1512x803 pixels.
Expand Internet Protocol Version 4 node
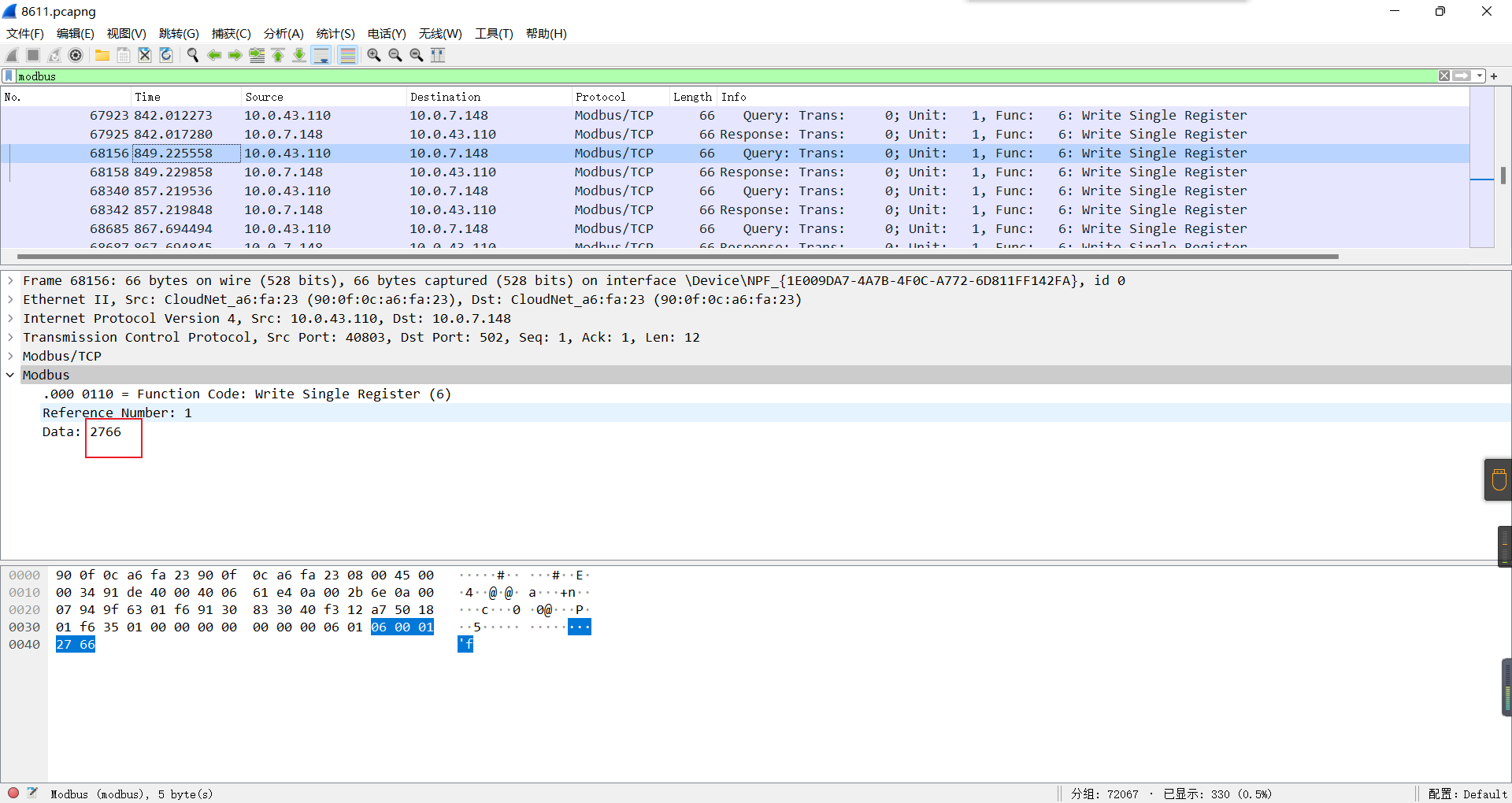[10, 318]
